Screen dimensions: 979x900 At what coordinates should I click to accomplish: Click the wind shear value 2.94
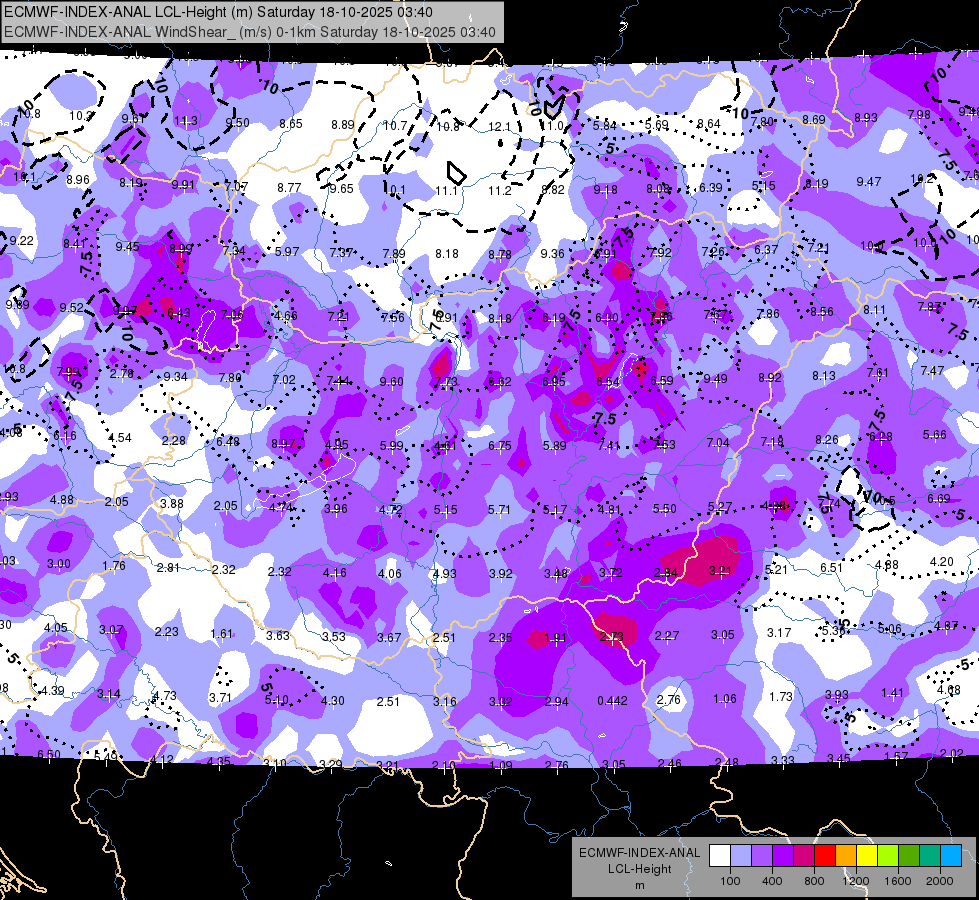pos(556,702)
